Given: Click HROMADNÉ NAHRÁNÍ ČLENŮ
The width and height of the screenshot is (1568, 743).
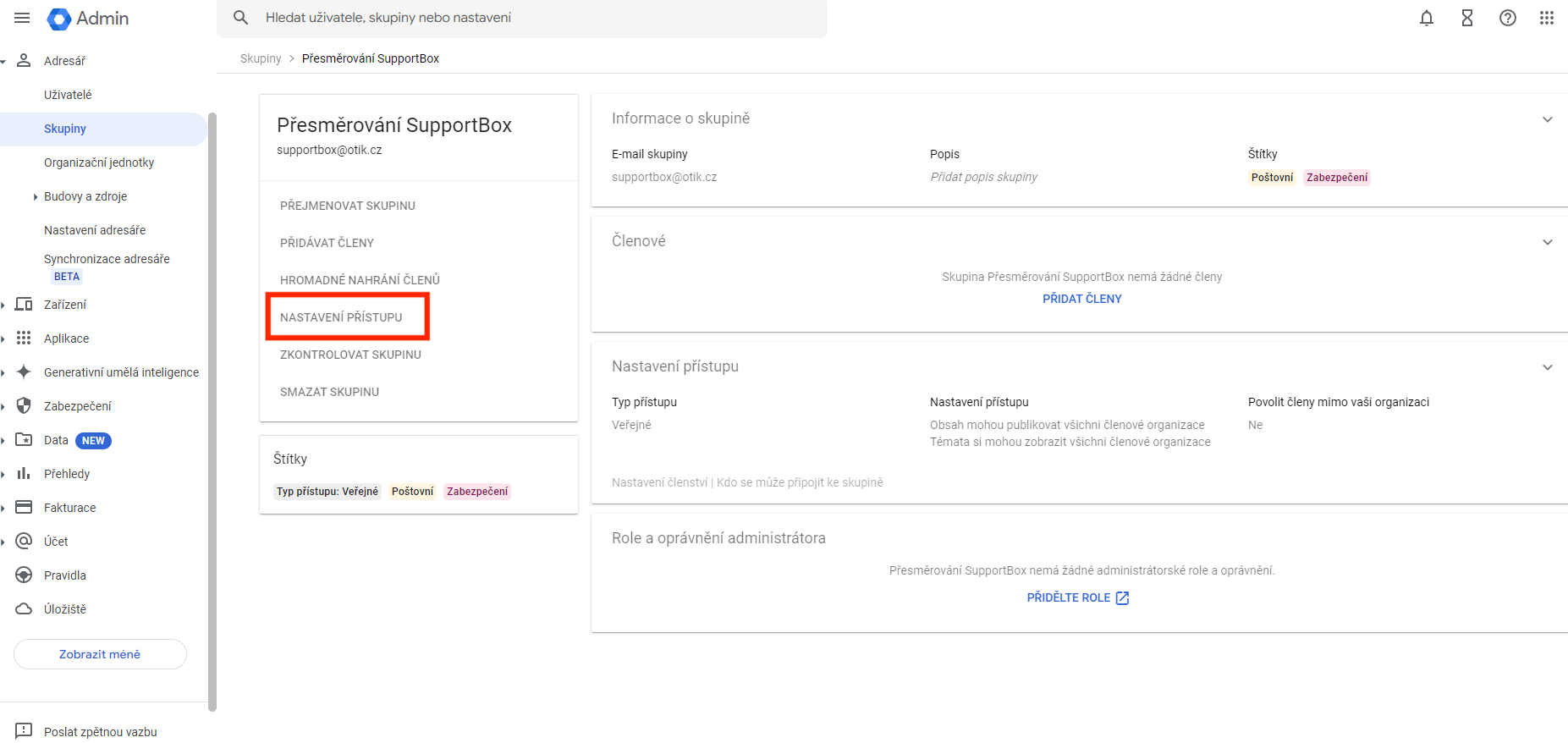Looking at the screenshot, I should [x=360, y=280].
